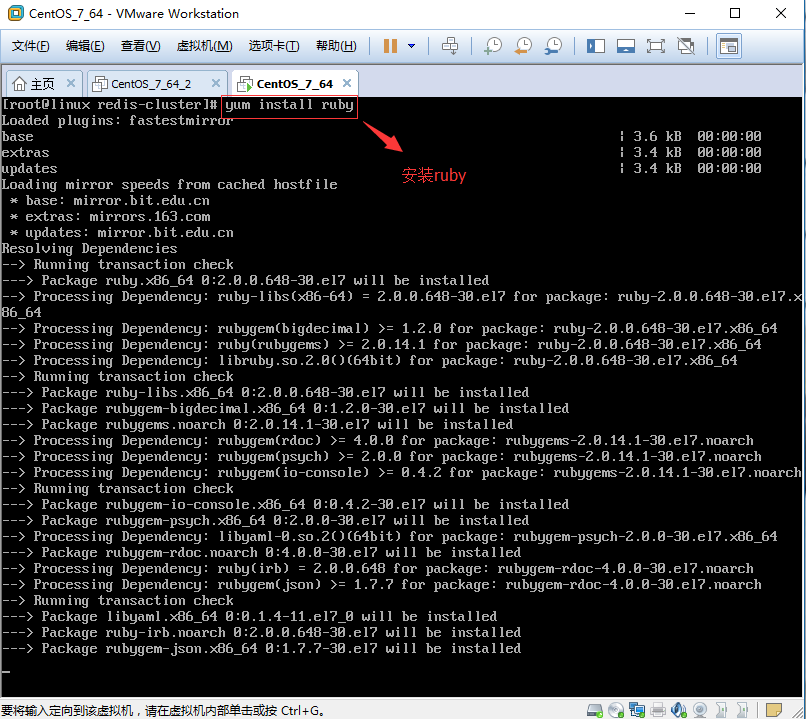Close the CentOS_7_64_2 tab
Image resolution: width=806 pixels, height=719 pixels.
[216, 83]
